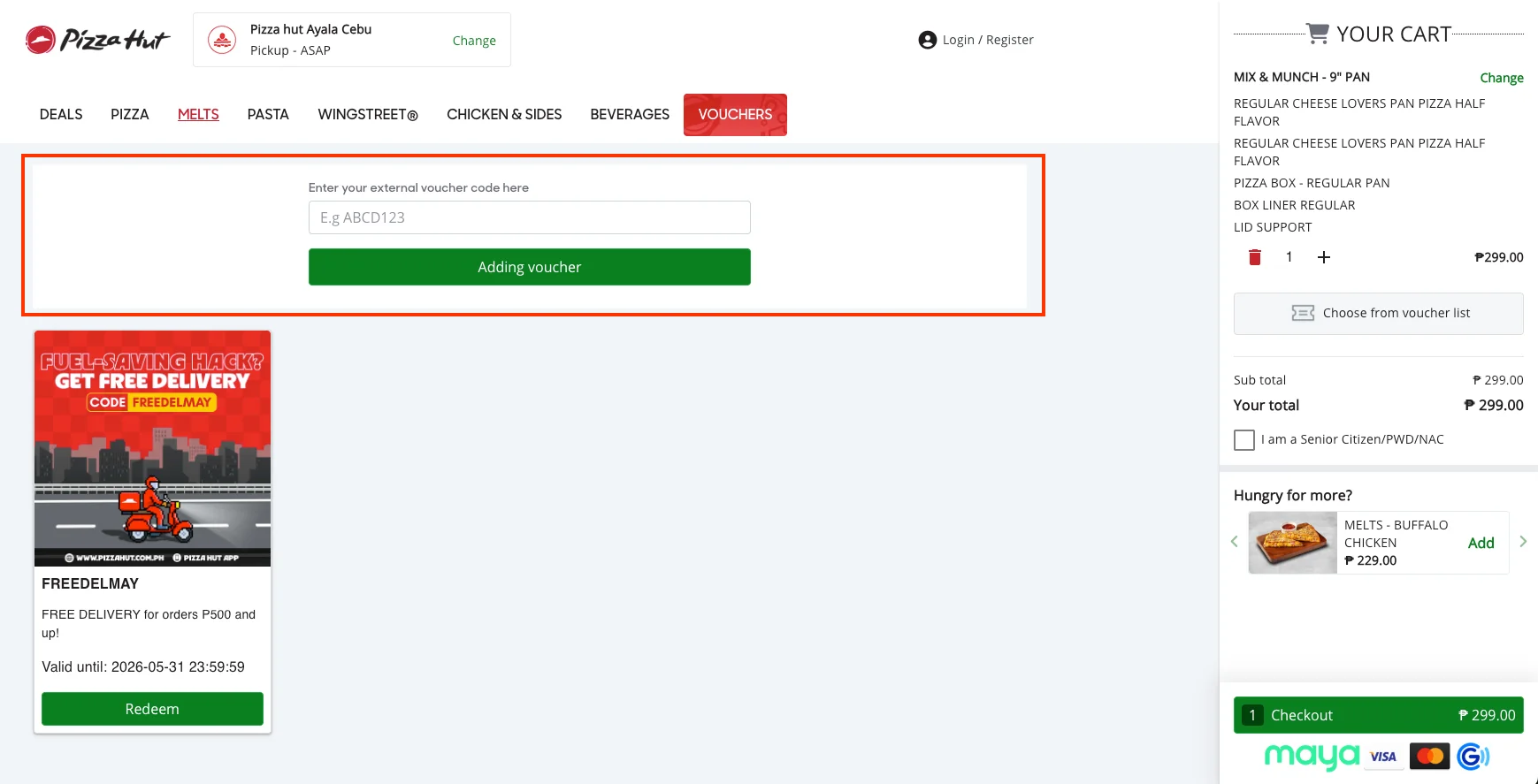Click PIZZA BOX - REGULAR PAN line
This screenshot has height=784, width=1538.
click(1312, 183)
